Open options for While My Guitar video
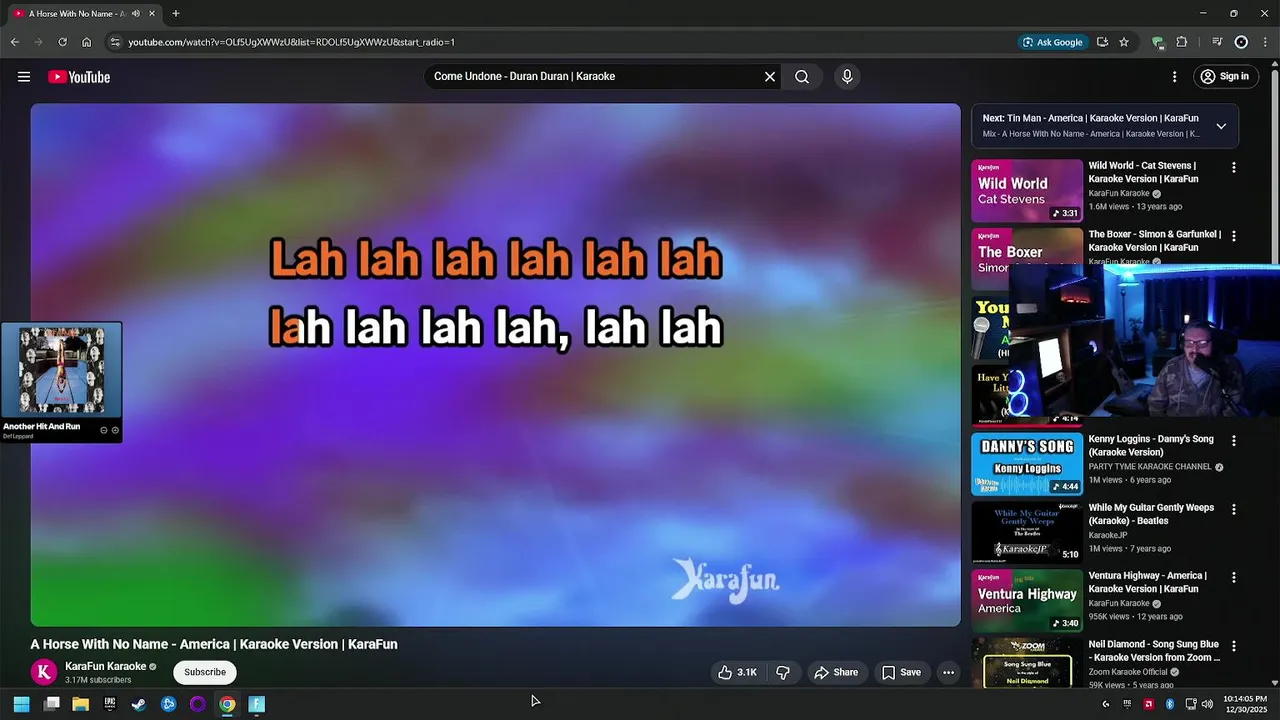Image resolution: width=1280 pixels, height=720 pixels. [x=1234, y=509]
